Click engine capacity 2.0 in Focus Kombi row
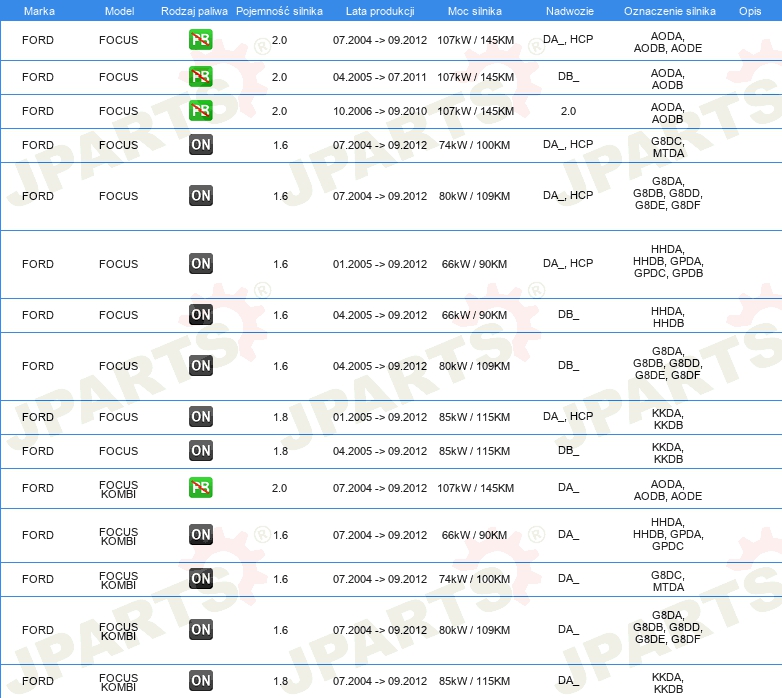This screenshot has width=782, height=698. (279, 488)
